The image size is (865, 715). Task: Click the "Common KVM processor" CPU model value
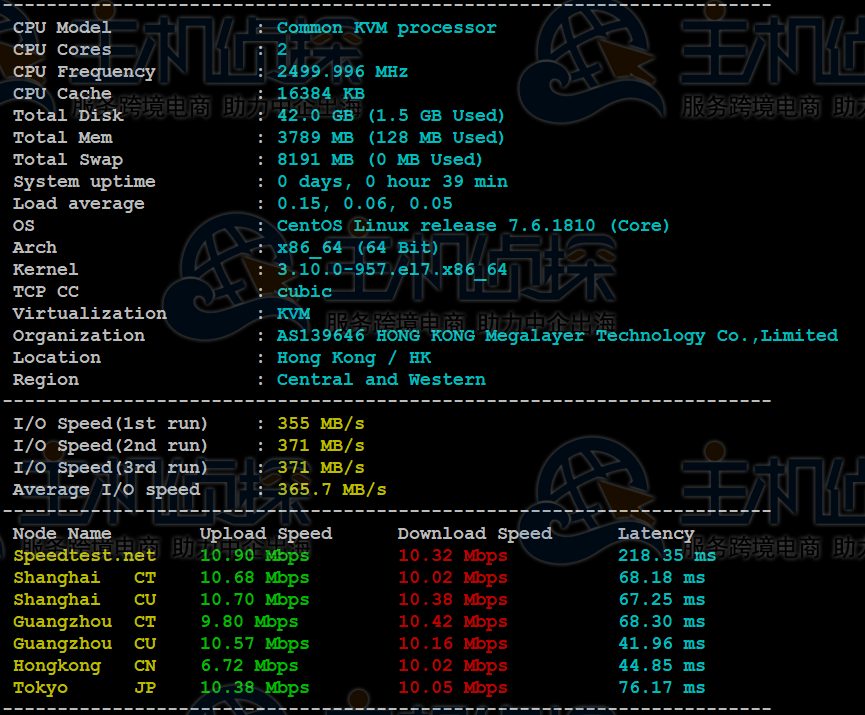tap(386, 28)
